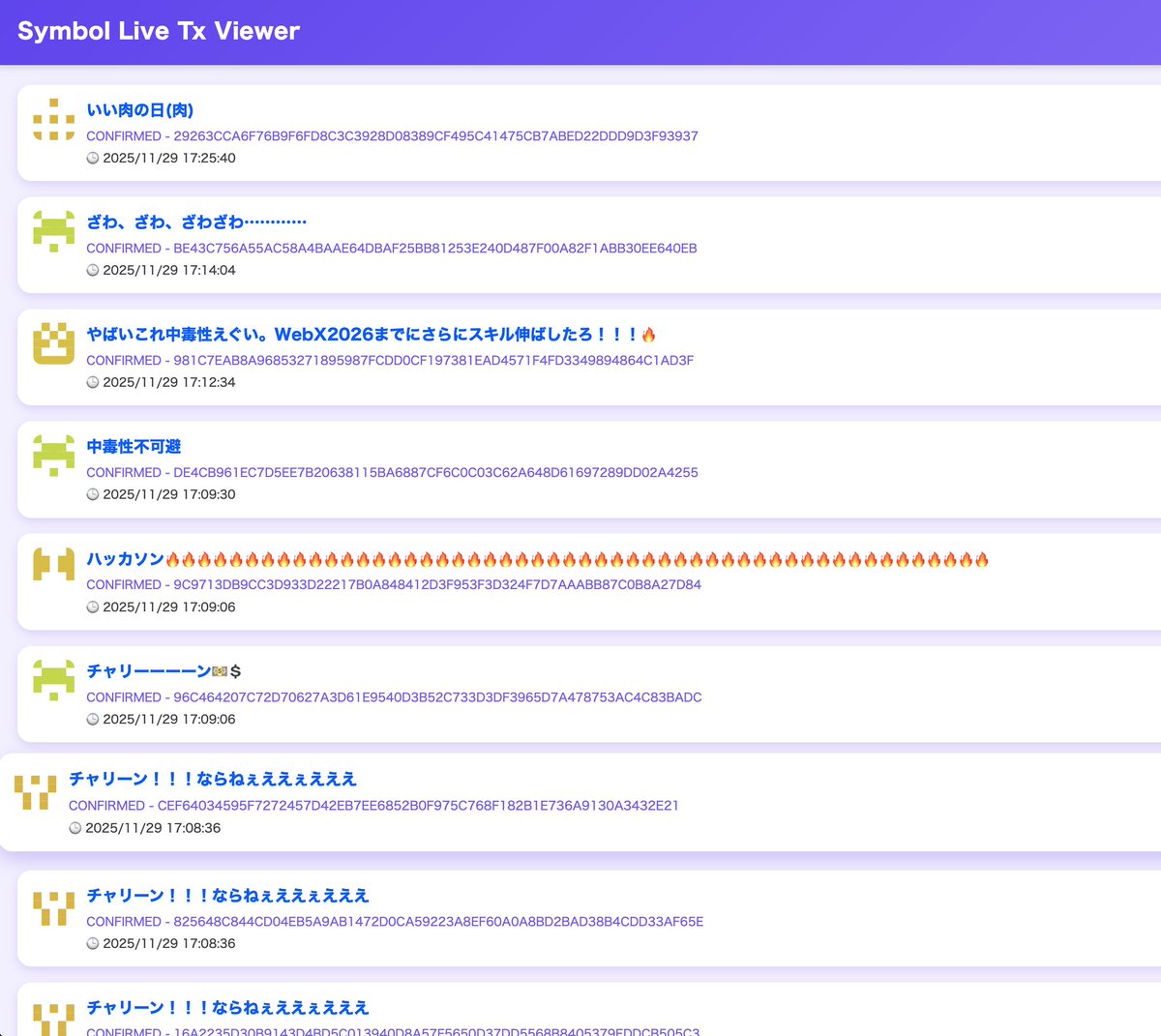This screenshot has height=1036, width=1161.
Task: Click transaction hash CEF64034595F7272
Action: [x=418, y=806]
